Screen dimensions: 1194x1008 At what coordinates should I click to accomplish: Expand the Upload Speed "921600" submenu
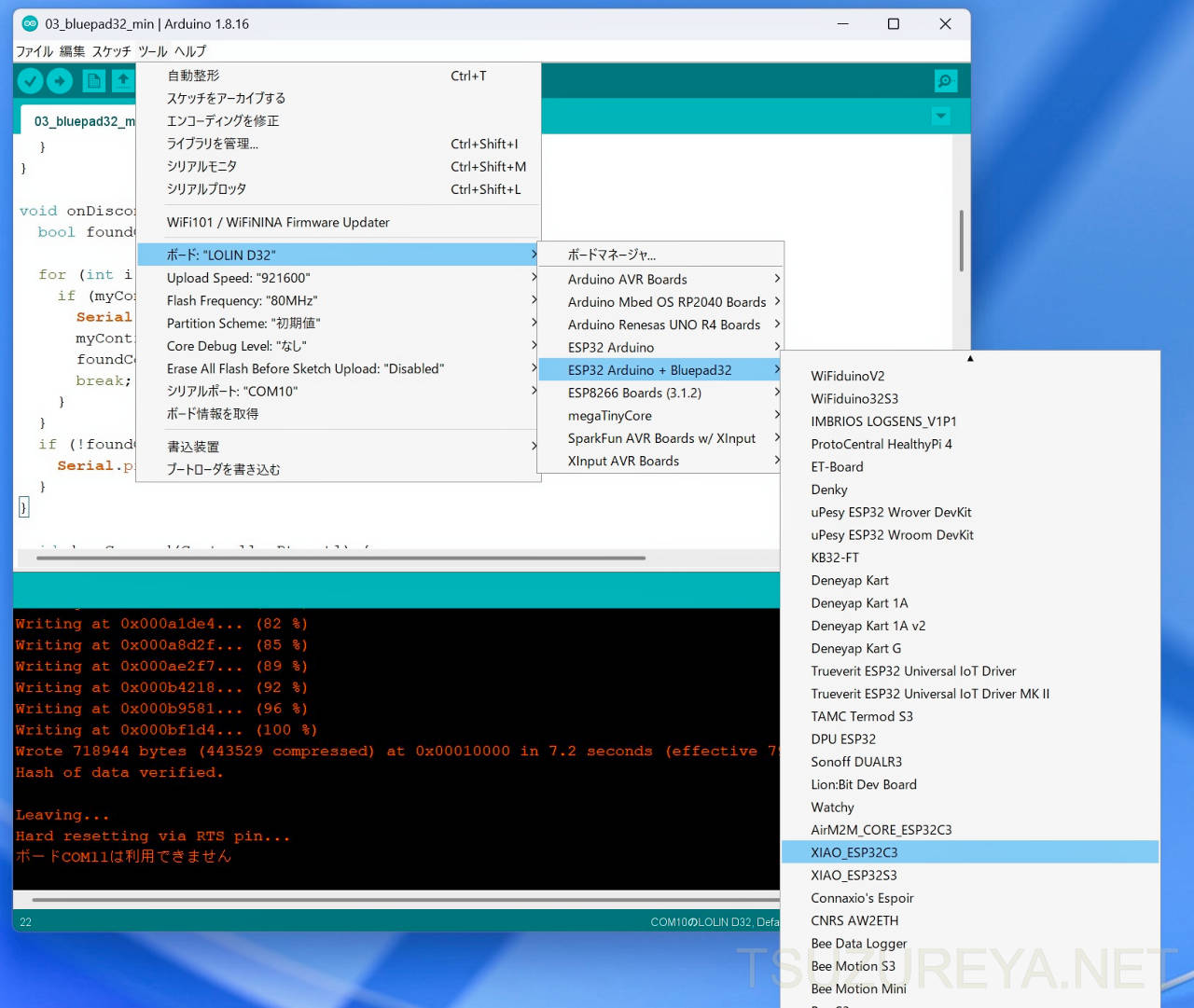pos(339,278)
